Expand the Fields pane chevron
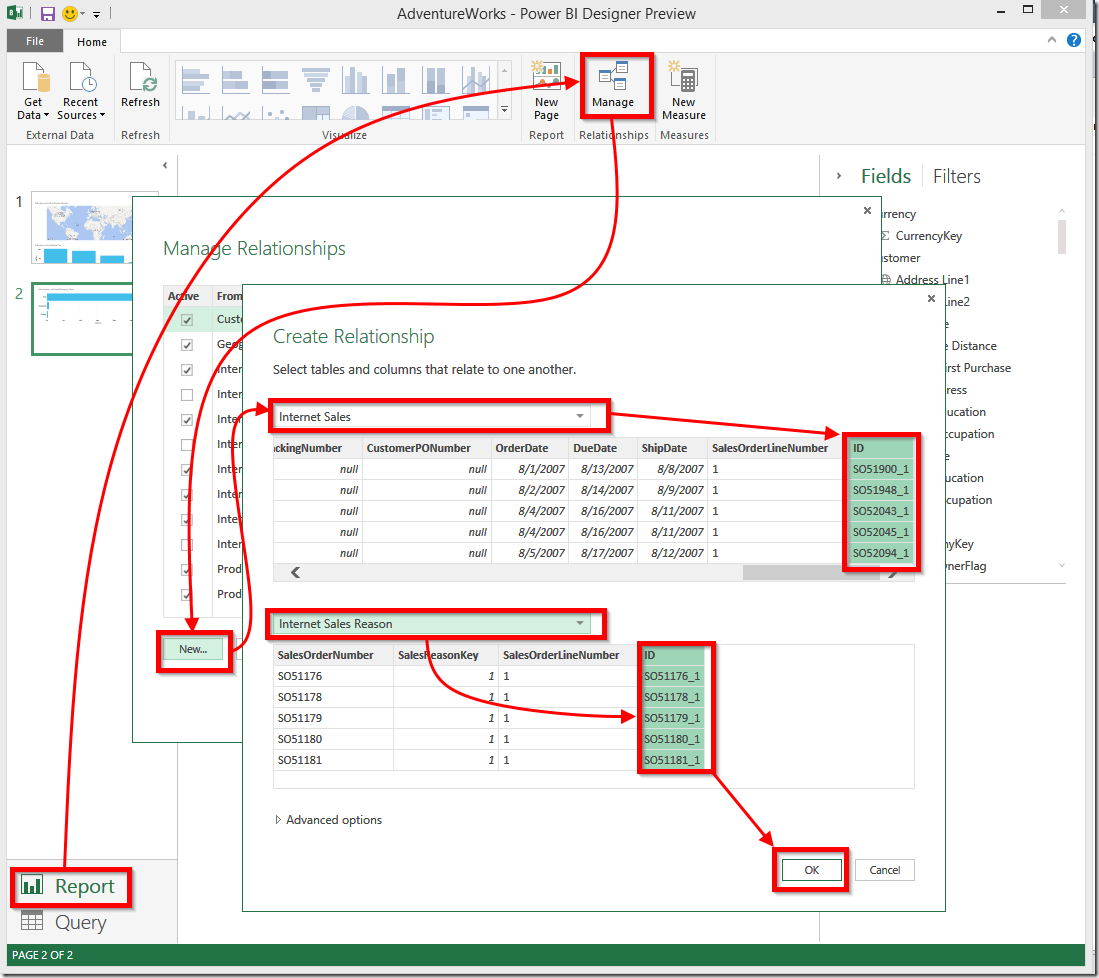 pos(838,176)
